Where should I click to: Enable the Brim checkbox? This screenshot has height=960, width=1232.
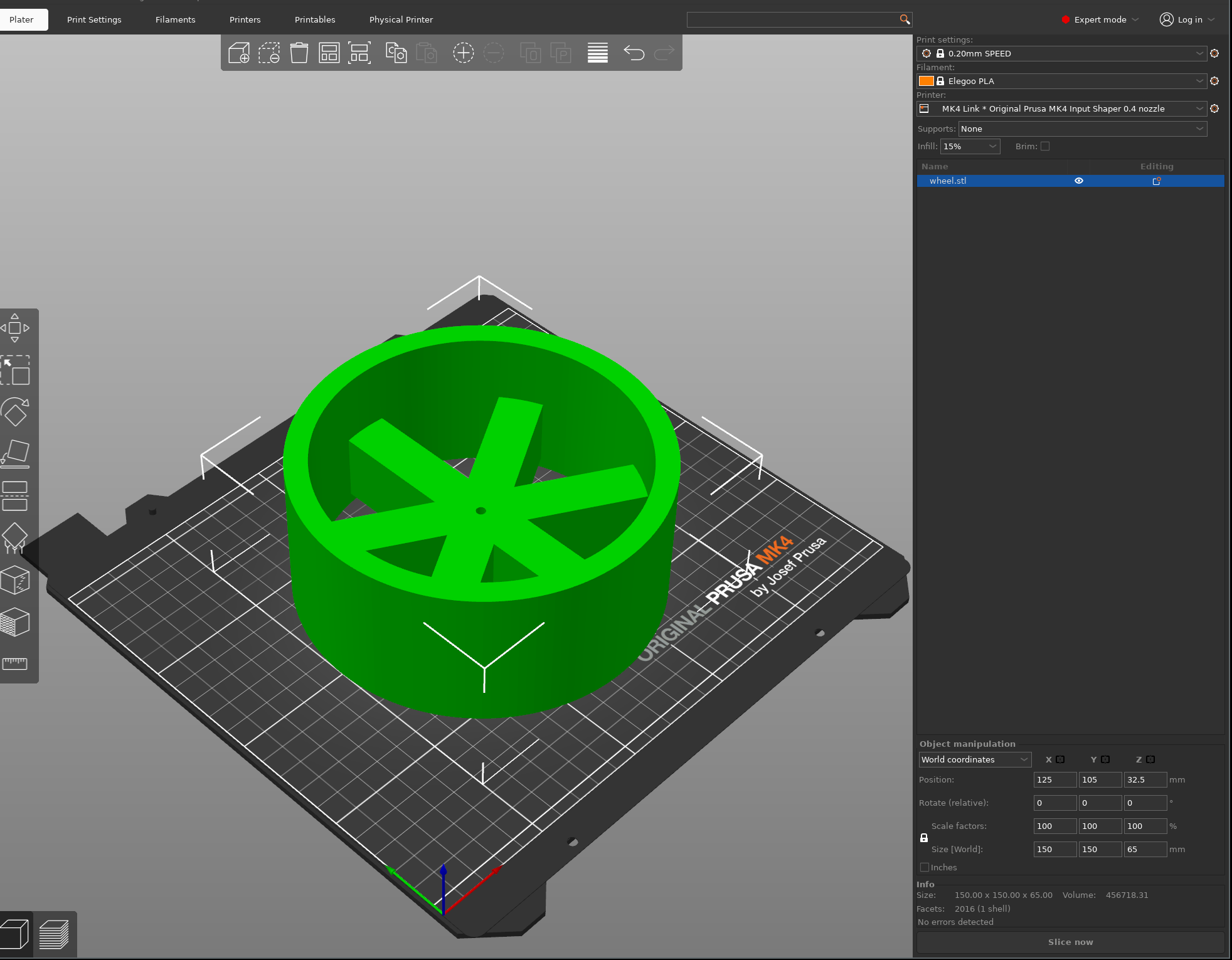coord(1045,146)
